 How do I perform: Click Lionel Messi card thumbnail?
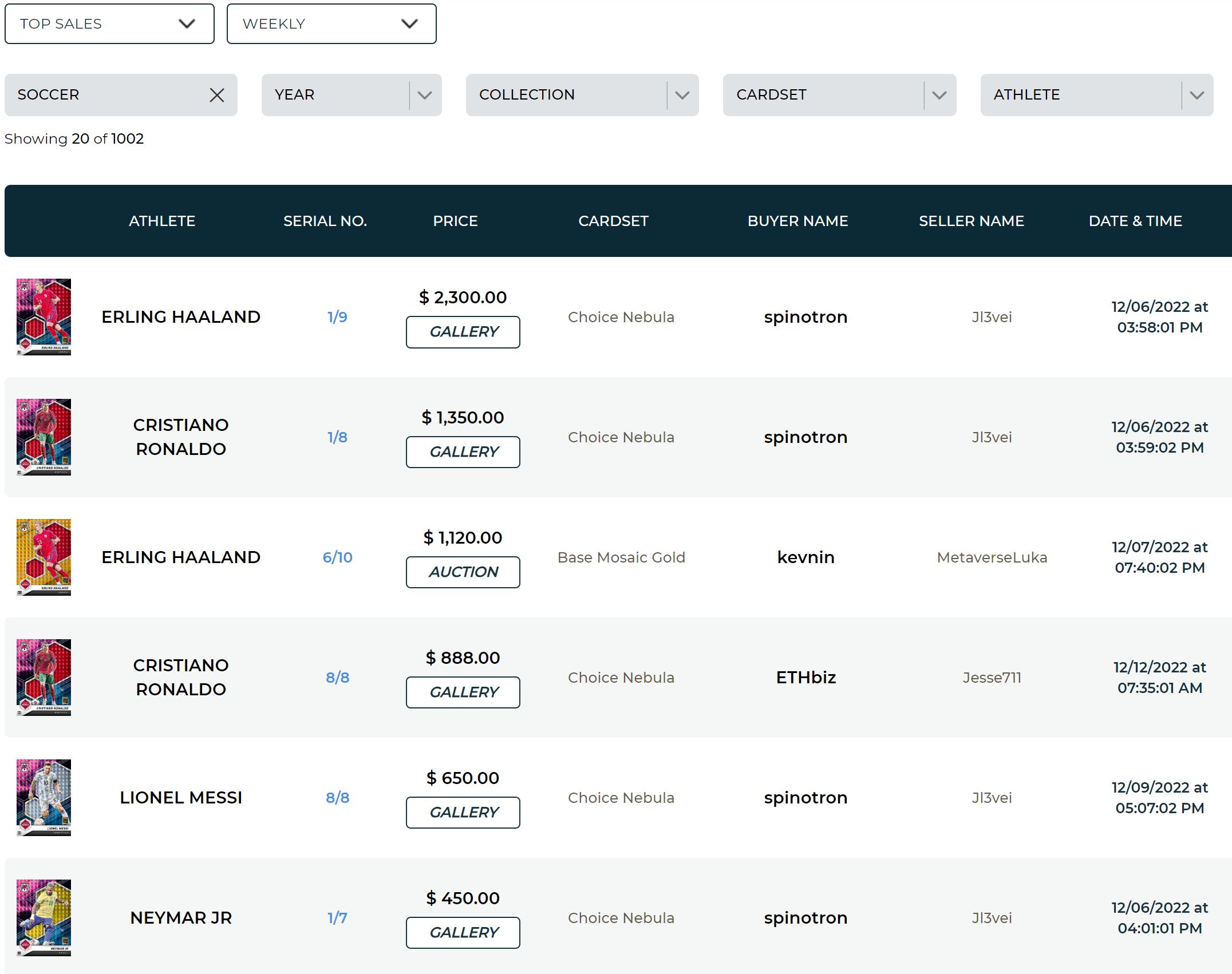(44, 797)
